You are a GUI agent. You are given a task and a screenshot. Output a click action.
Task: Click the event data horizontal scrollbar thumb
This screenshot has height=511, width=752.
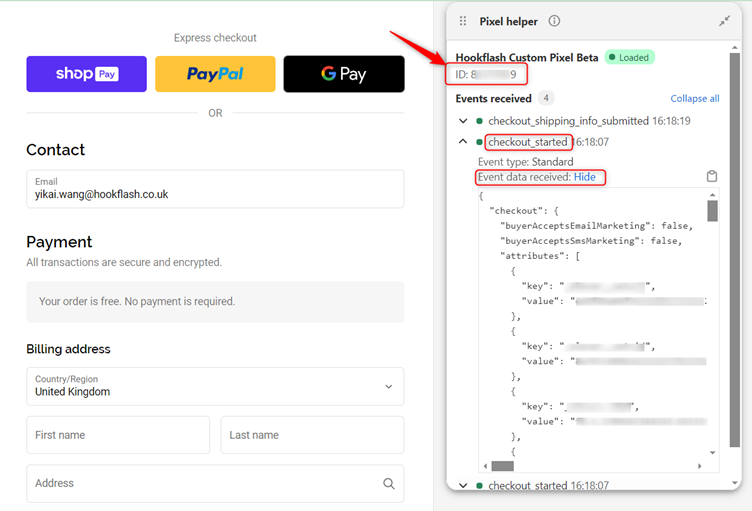(x=503, y=466)
